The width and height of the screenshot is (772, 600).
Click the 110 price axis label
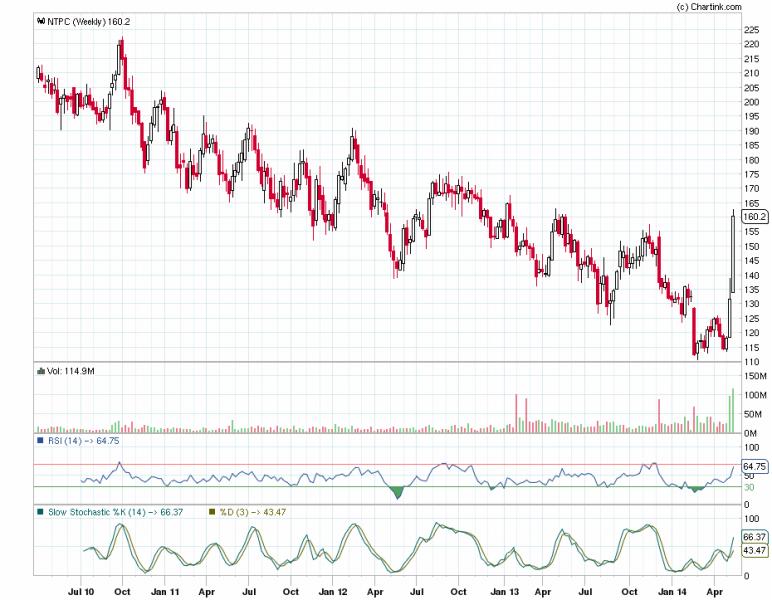tap(751, 362)
